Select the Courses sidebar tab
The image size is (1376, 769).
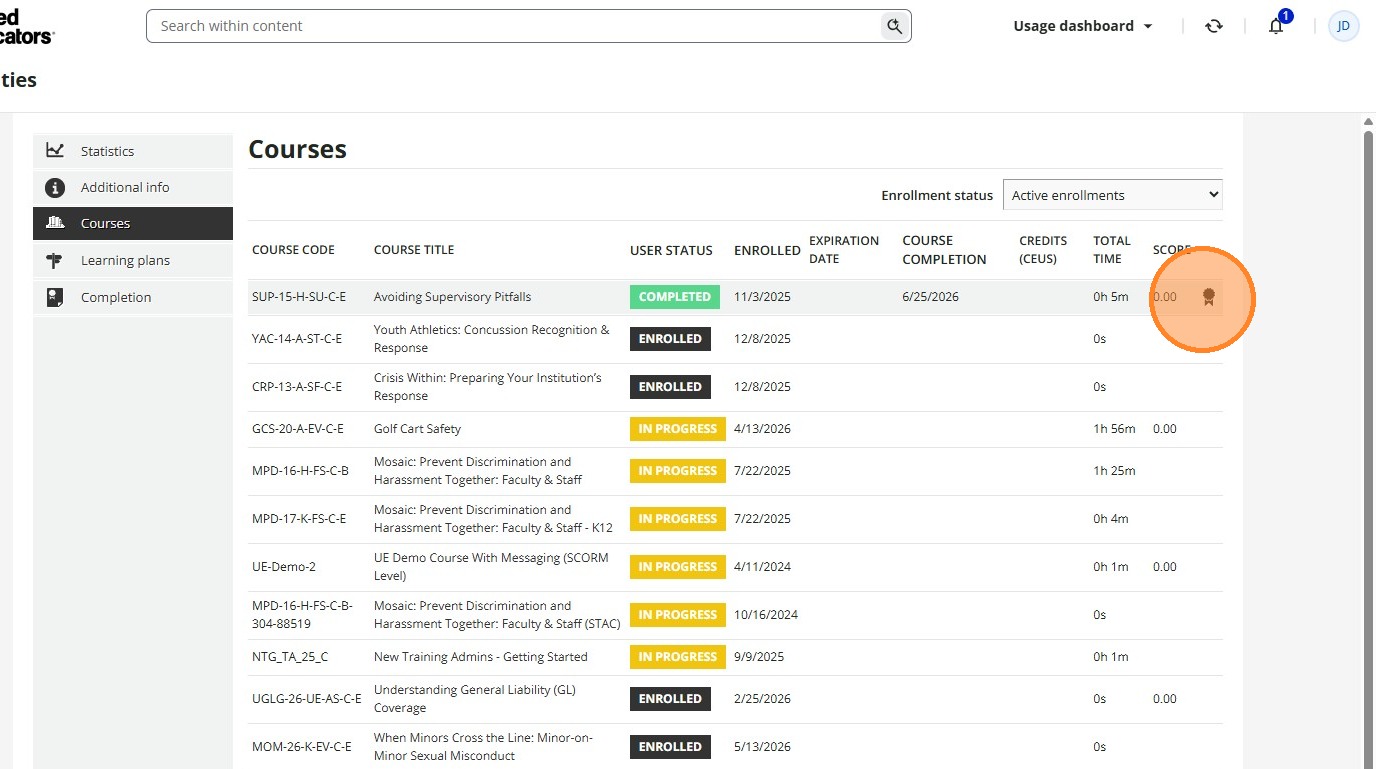133,224
